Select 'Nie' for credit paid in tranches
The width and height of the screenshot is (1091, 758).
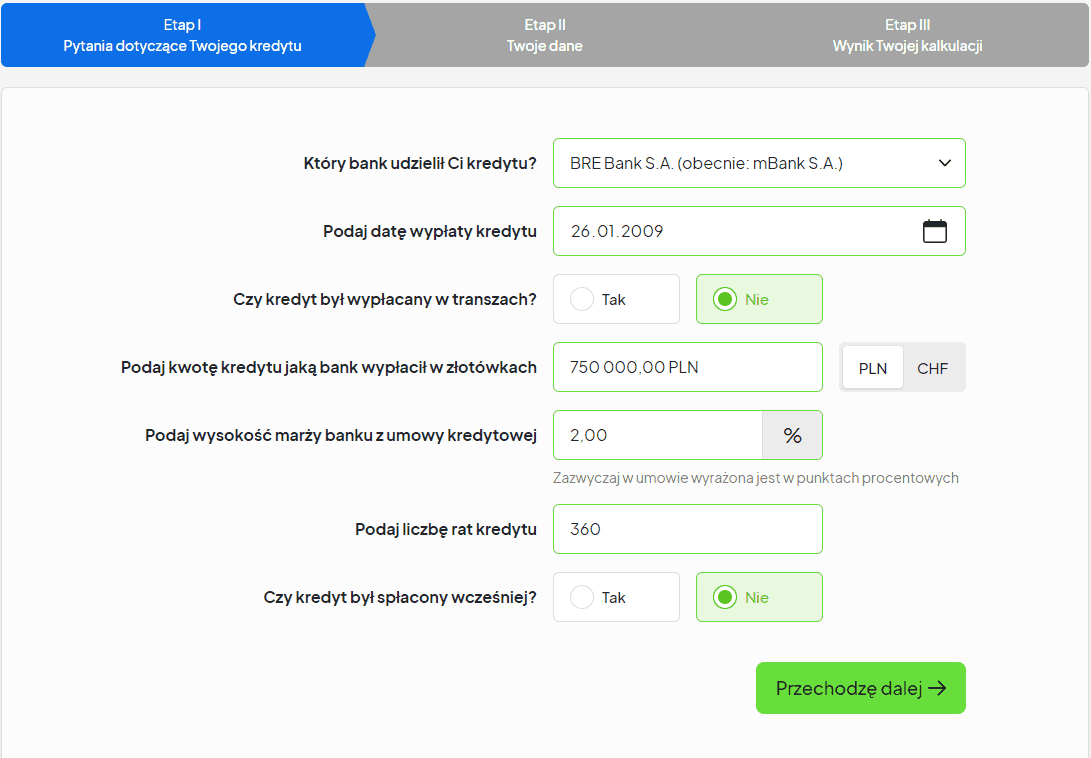tap(759, 299)
